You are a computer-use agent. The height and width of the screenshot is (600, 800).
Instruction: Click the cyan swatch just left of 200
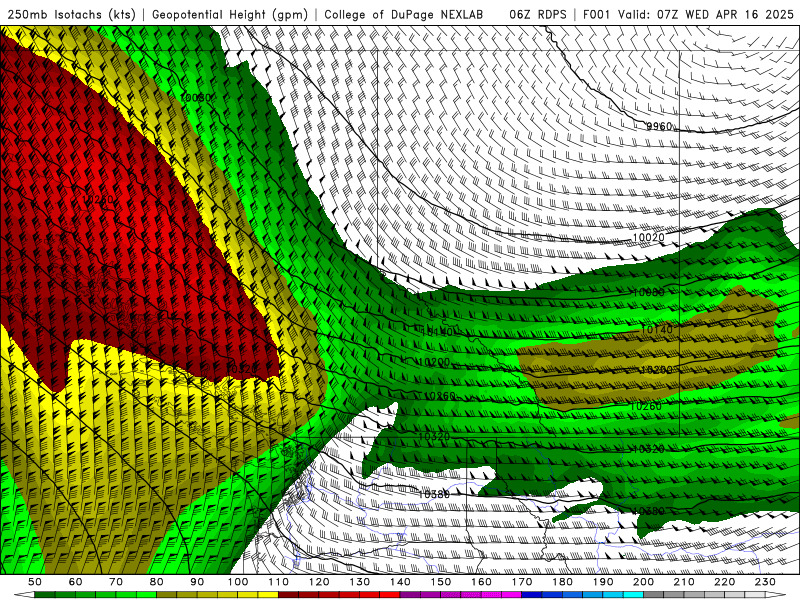tap(634, 595)
